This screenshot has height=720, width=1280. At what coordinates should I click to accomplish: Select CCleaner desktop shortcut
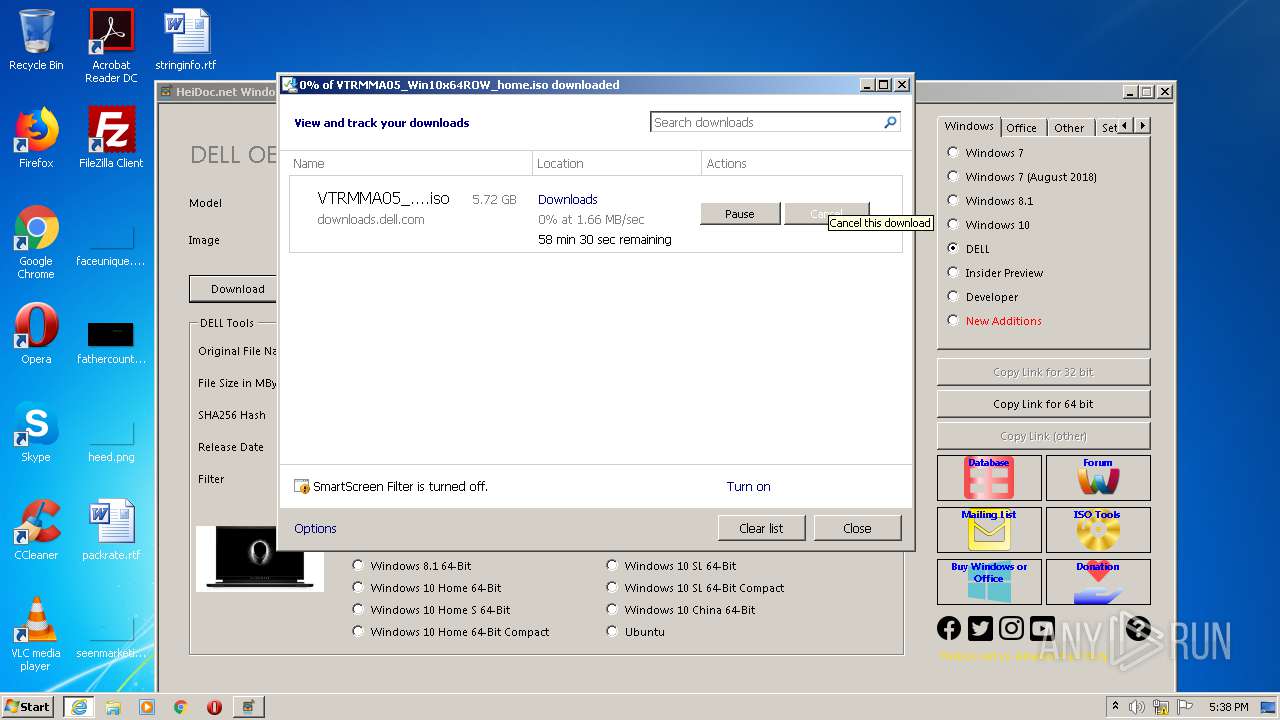(x=36, y=530)
